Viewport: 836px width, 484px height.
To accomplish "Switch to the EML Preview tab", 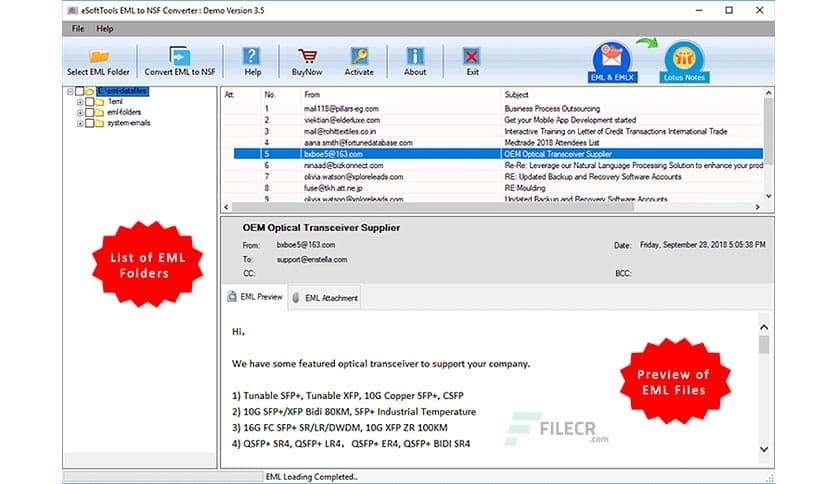I will 255,297.
